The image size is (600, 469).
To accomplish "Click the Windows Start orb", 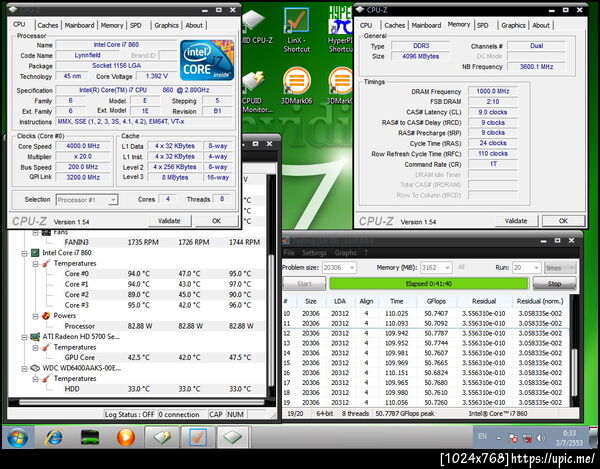I will [x=18, y=437].
